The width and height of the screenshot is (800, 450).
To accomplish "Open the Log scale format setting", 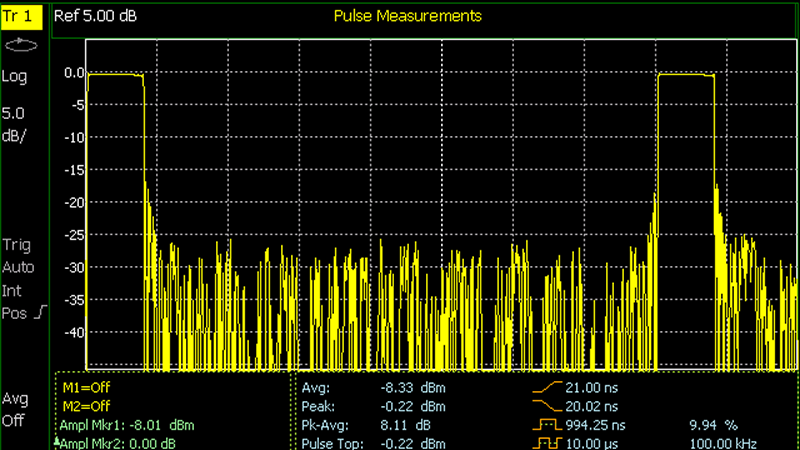I will point(15,77).
